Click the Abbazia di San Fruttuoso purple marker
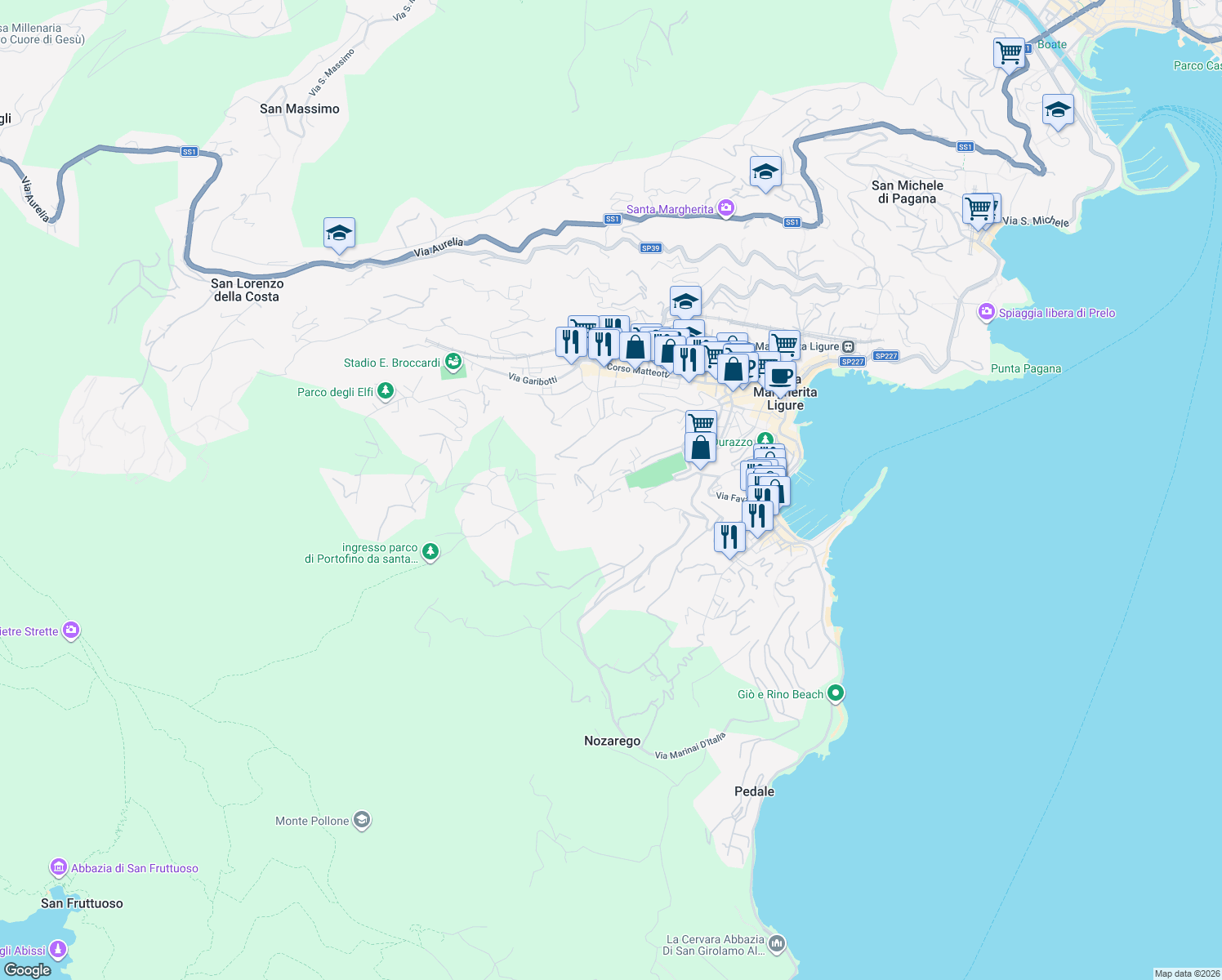 click(58, 866)
